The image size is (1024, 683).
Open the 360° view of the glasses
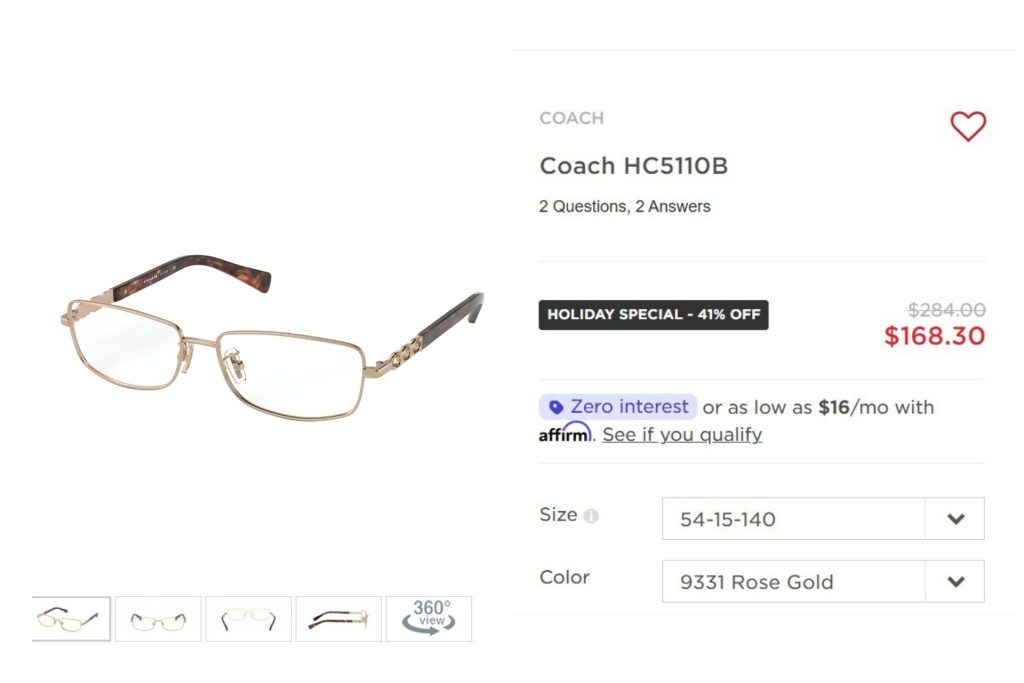coord(428,618)
